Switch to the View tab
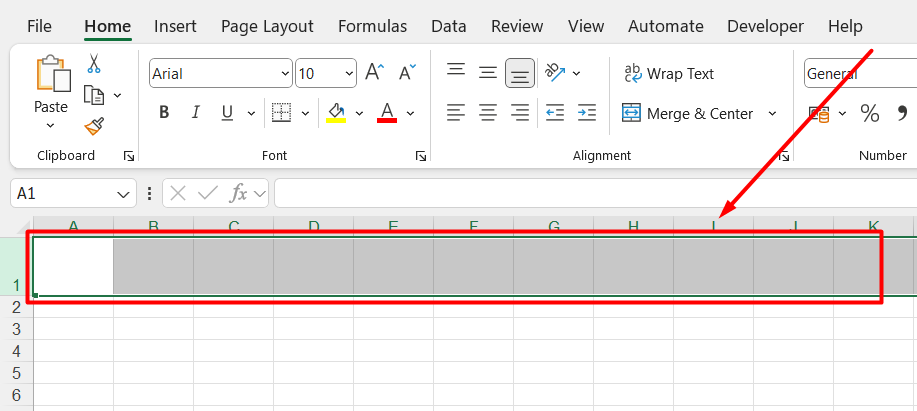Viewport: 917px width, 411px height. pyautogui.click(x=586, y=26)
